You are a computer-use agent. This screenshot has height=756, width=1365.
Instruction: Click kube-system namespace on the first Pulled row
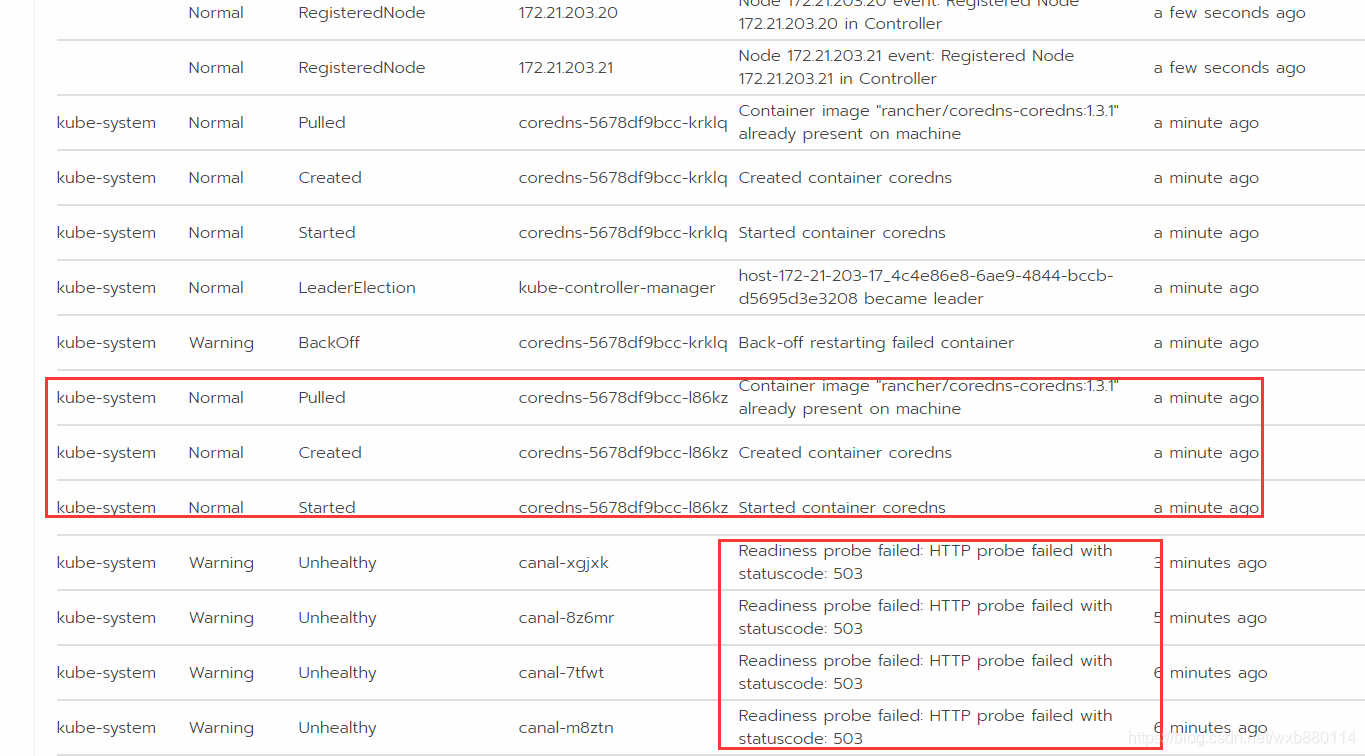tap(106, 122)
